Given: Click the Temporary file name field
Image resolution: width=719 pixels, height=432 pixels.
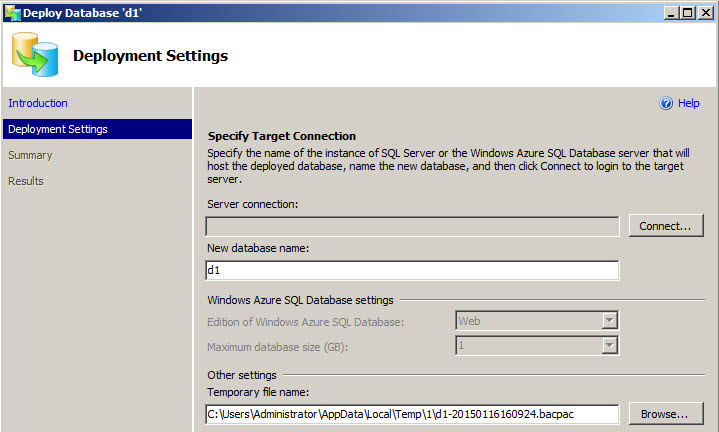Looking at the screenshot, I should 412,413.
